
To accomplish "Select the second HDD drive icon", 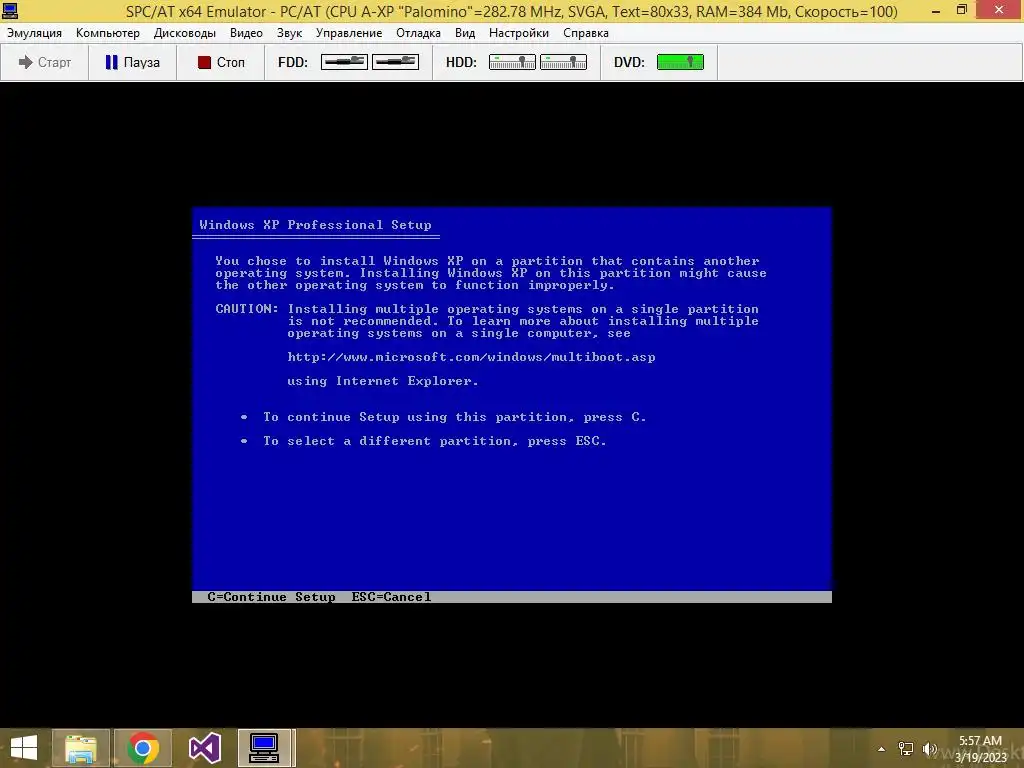I will click(x=563, y=62).
